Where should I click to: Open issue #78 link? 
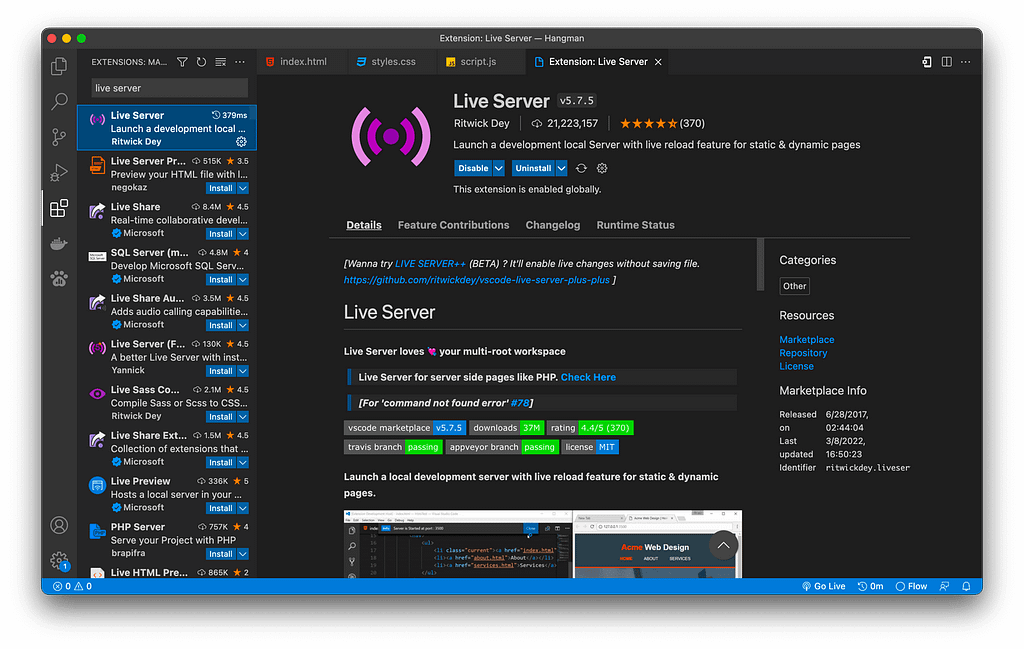click(520, 403)
